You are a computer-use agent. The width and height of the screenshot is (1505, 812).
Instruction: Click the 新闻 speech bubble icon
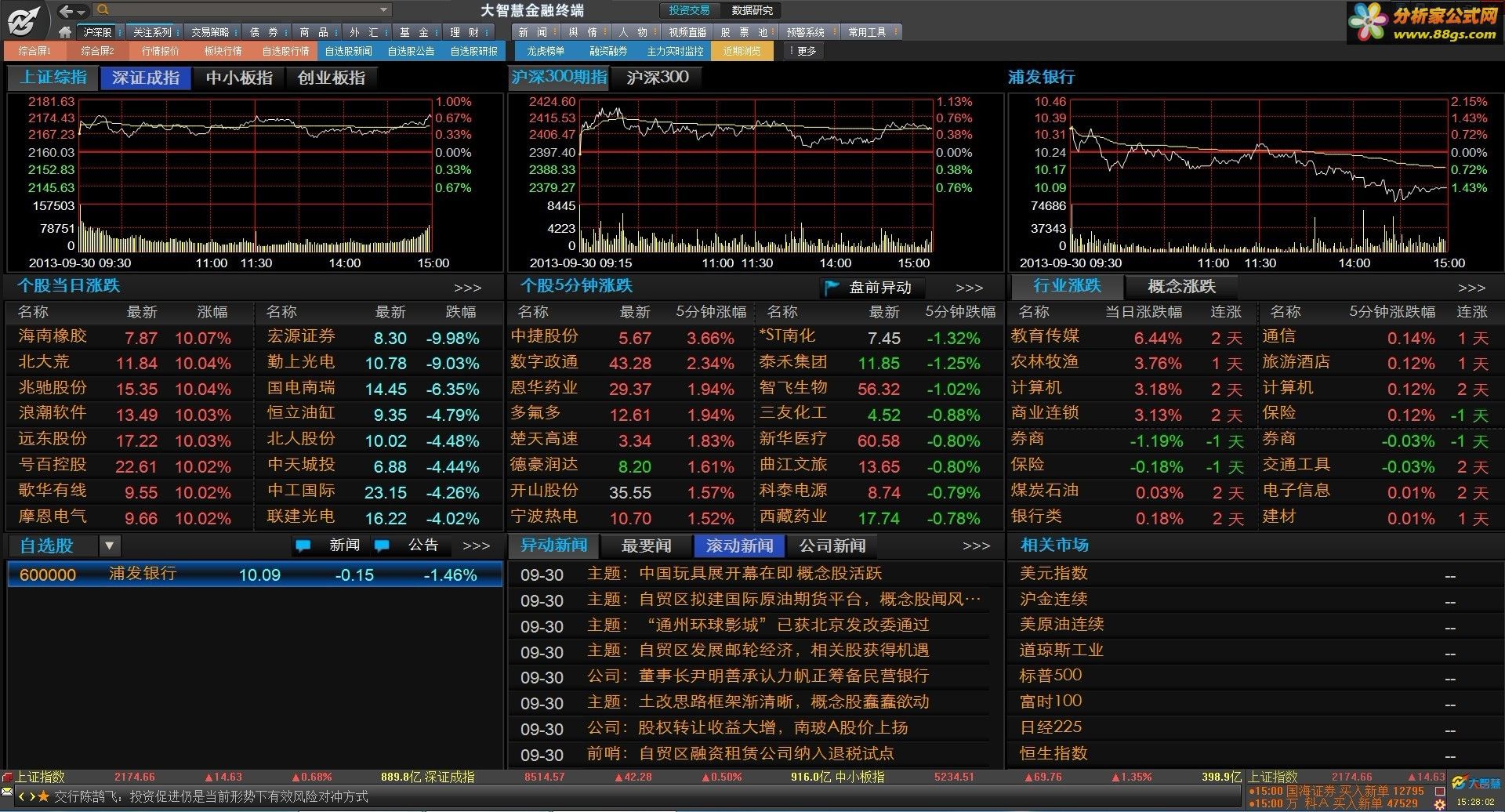[303, 546]
